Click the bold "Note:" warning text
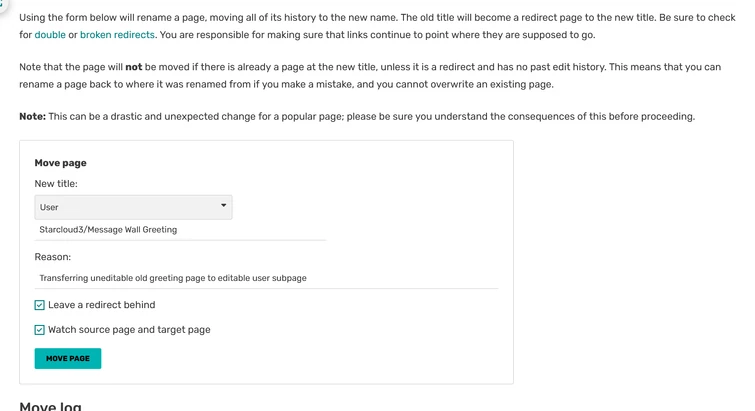 (32, 117)
